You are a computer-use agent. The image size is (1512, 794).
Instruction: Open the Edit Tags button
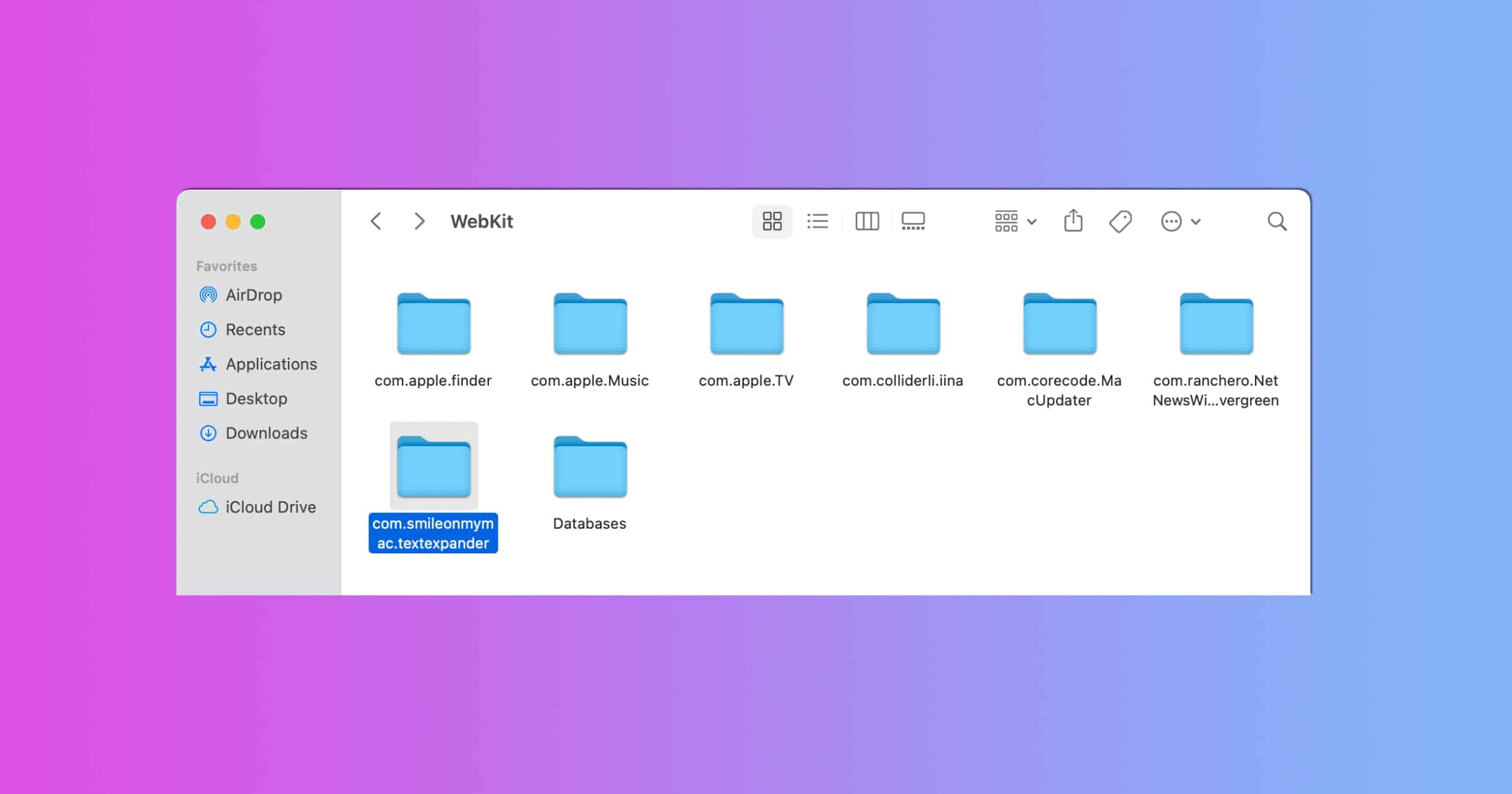point(1121,221)
